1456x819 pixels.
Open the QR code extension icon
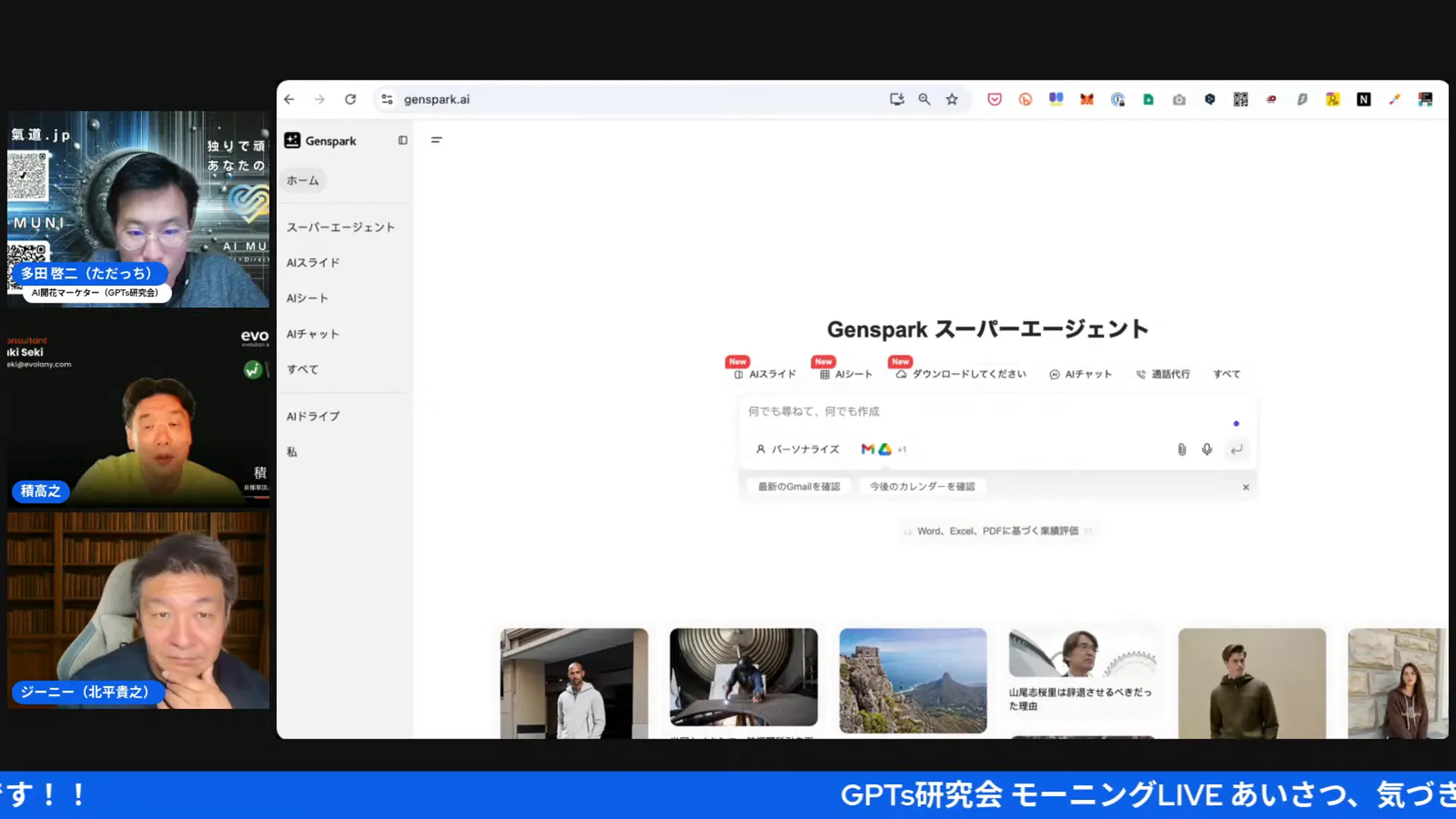[1241, 99]
